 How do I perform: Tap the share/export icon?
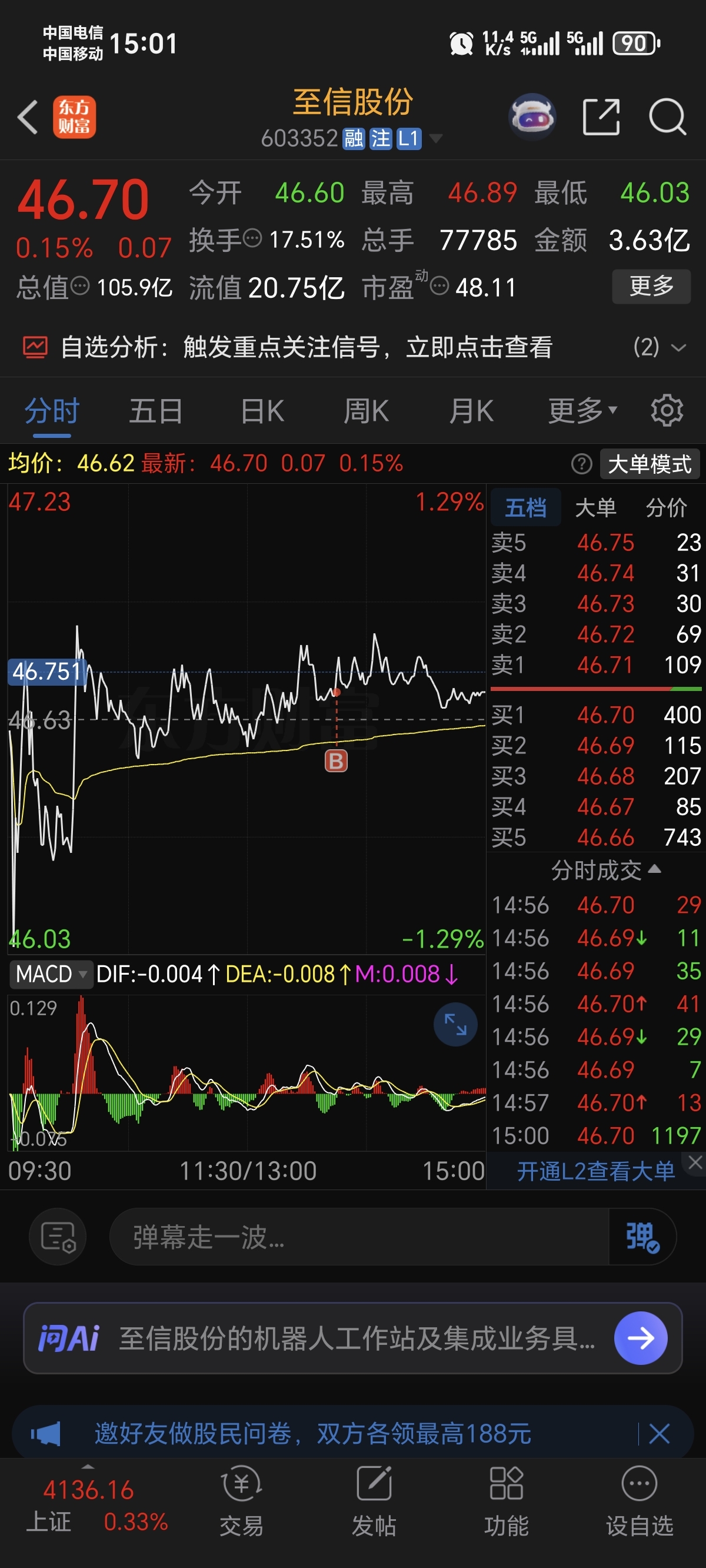point(601,117)
